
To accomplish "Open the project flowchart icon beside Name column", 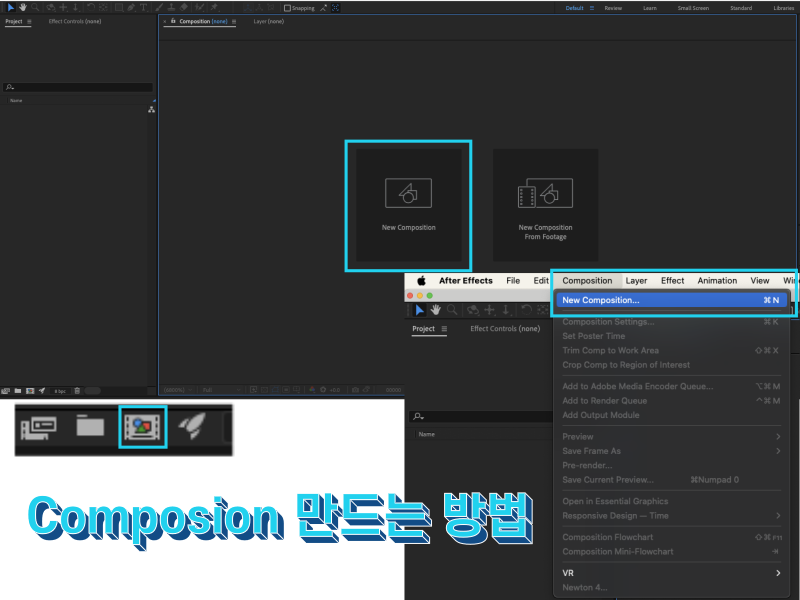I will pos(152,110).
